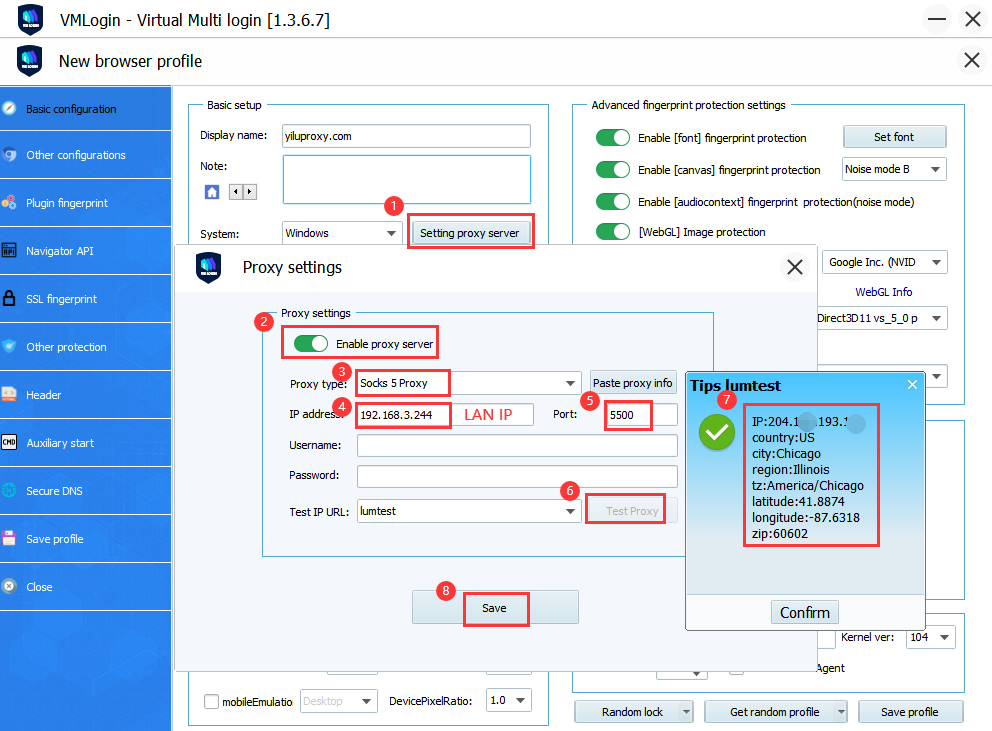This screenshot has height=731, width=992.
Task: Toggle Enable proxy server switch
Action: tap(311, 344)
